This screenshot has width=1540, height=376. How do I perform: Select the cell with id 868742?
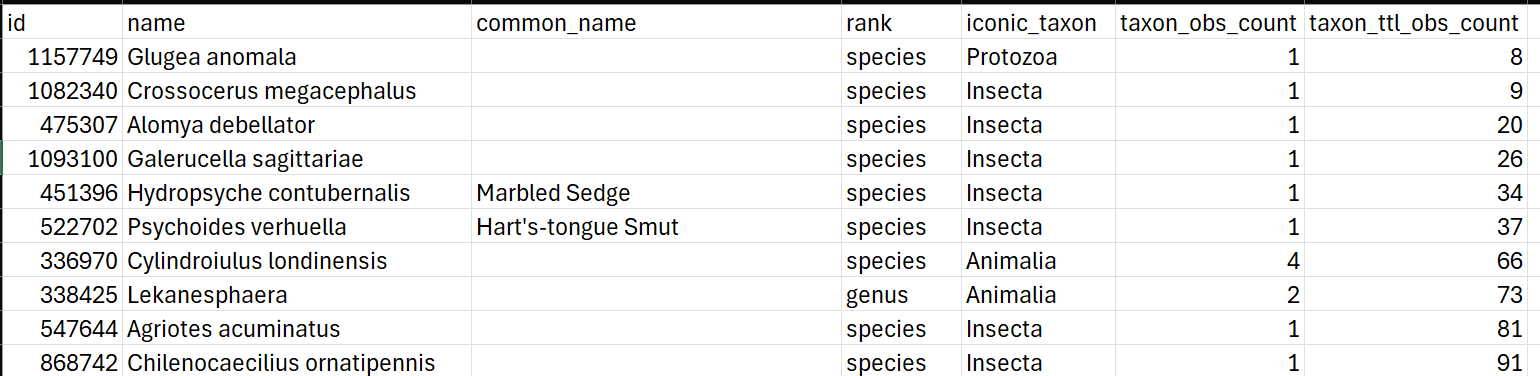point(63,362)
